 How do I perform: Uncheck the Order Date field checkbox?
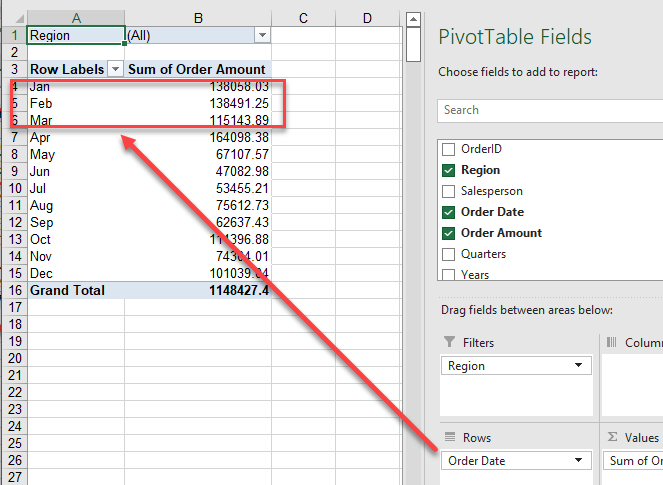[448, 212]
